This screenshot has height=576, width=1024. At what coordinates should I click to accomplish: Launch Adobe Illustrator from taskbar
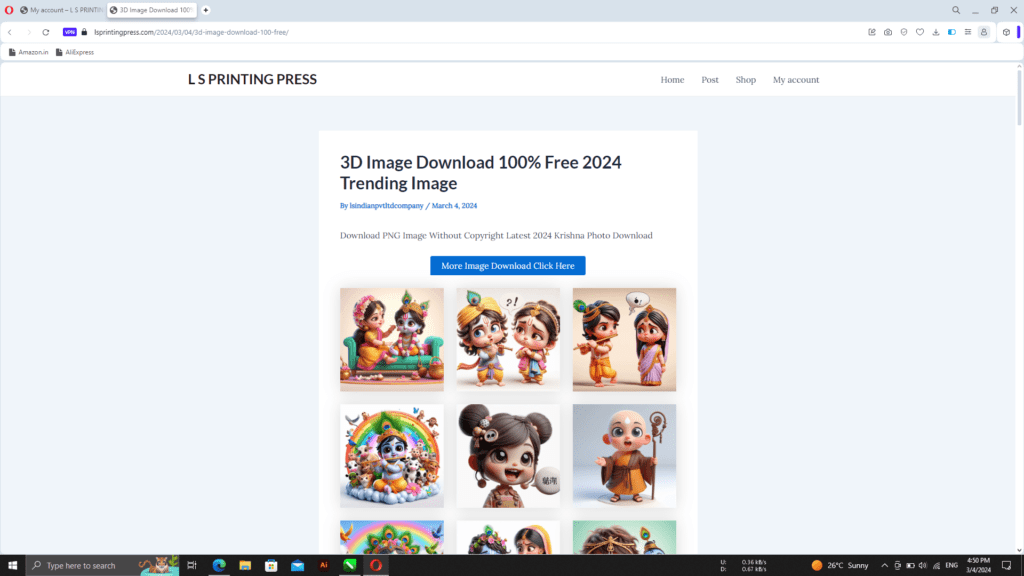click(x=323, y=566)
